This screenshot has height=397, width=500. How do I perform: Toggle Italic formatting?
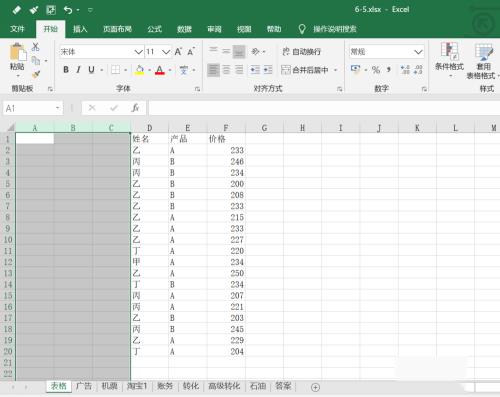[78, 70]
